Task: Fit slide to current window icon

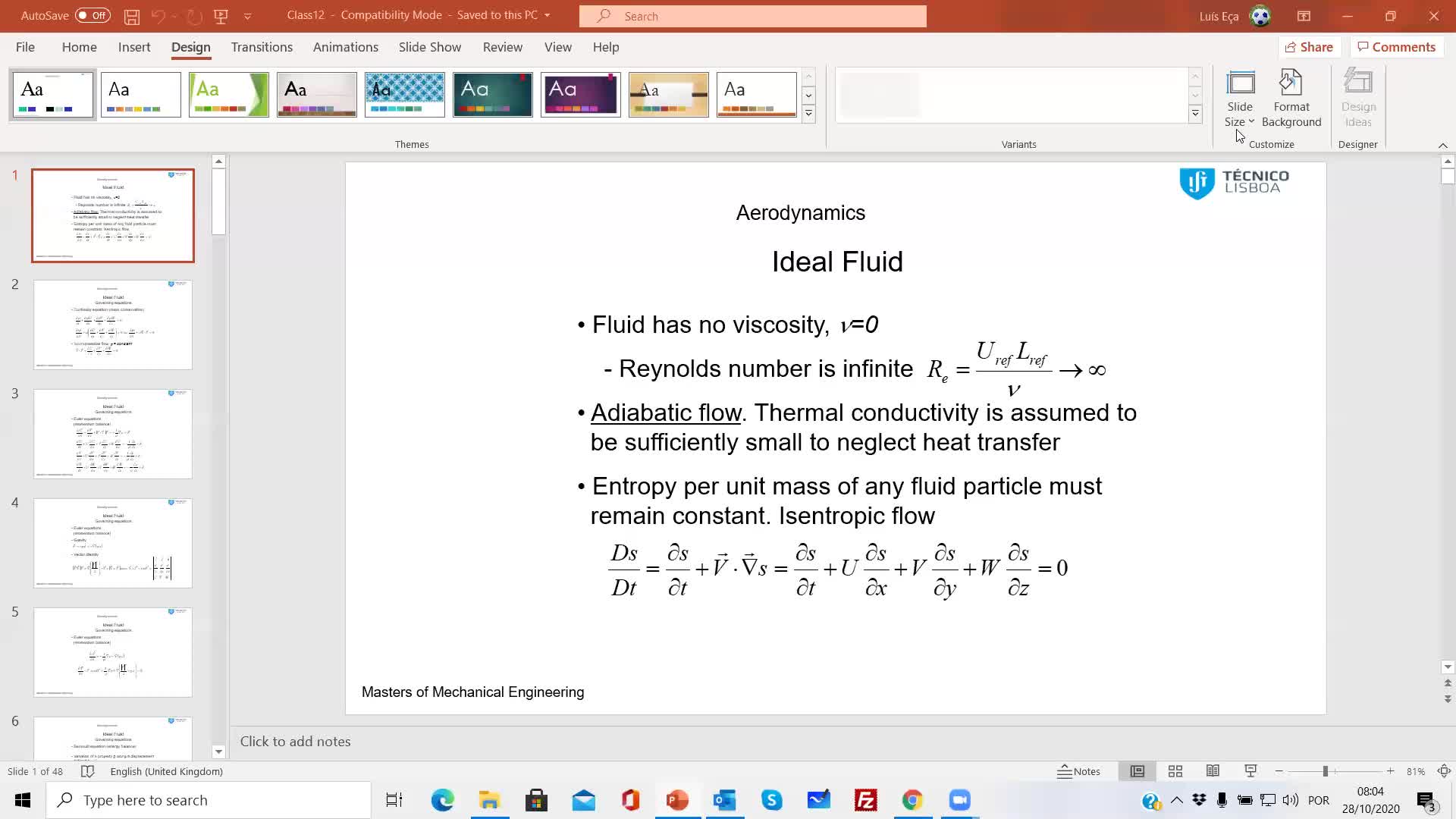Action: [1444, 771]
